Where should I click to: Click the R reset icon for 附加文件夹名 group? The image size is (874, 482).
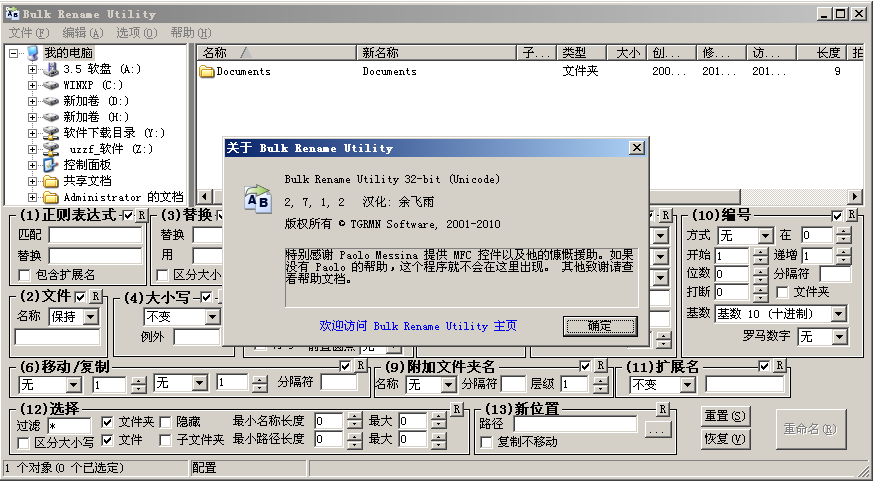pos(600,366)
